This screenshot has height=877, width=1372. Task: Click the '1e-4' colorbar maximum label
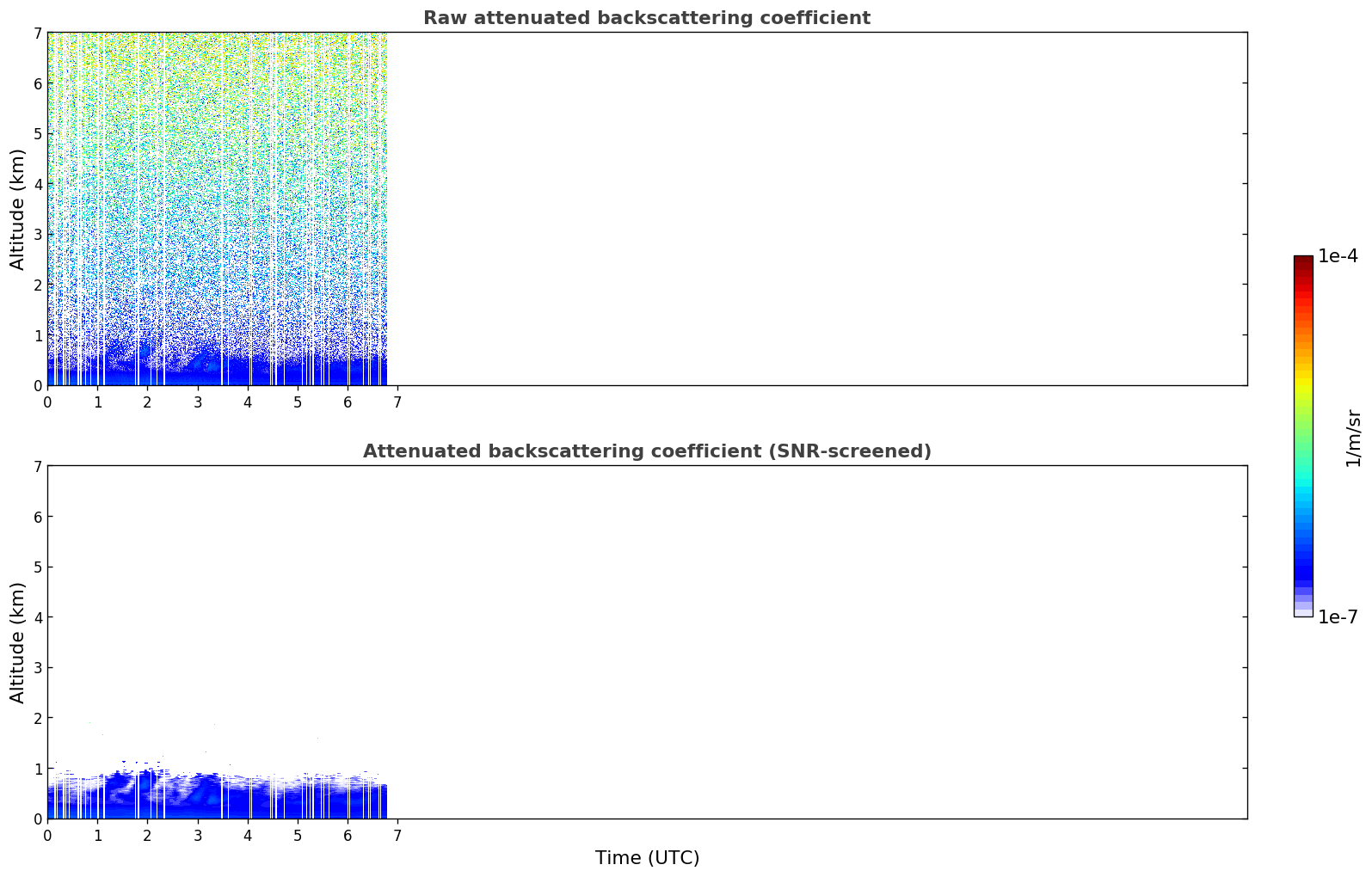tap(1338, 256)
